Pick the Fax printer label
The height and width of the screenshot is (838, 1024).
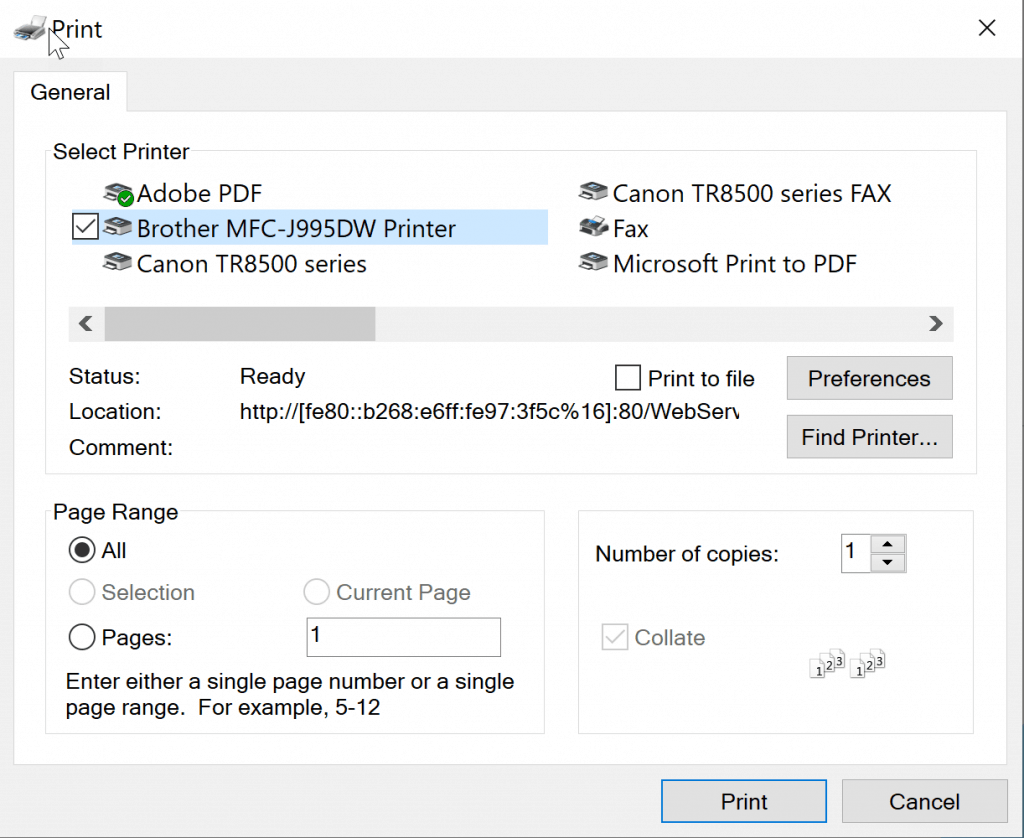pos(630,229)
